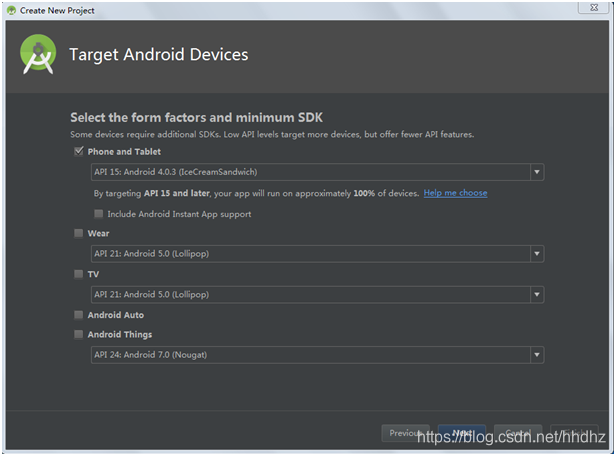Tick the Android Auto checkbox
Viewport: 616px width, 456px height.
pyautogui.click(x=79, y=315)
